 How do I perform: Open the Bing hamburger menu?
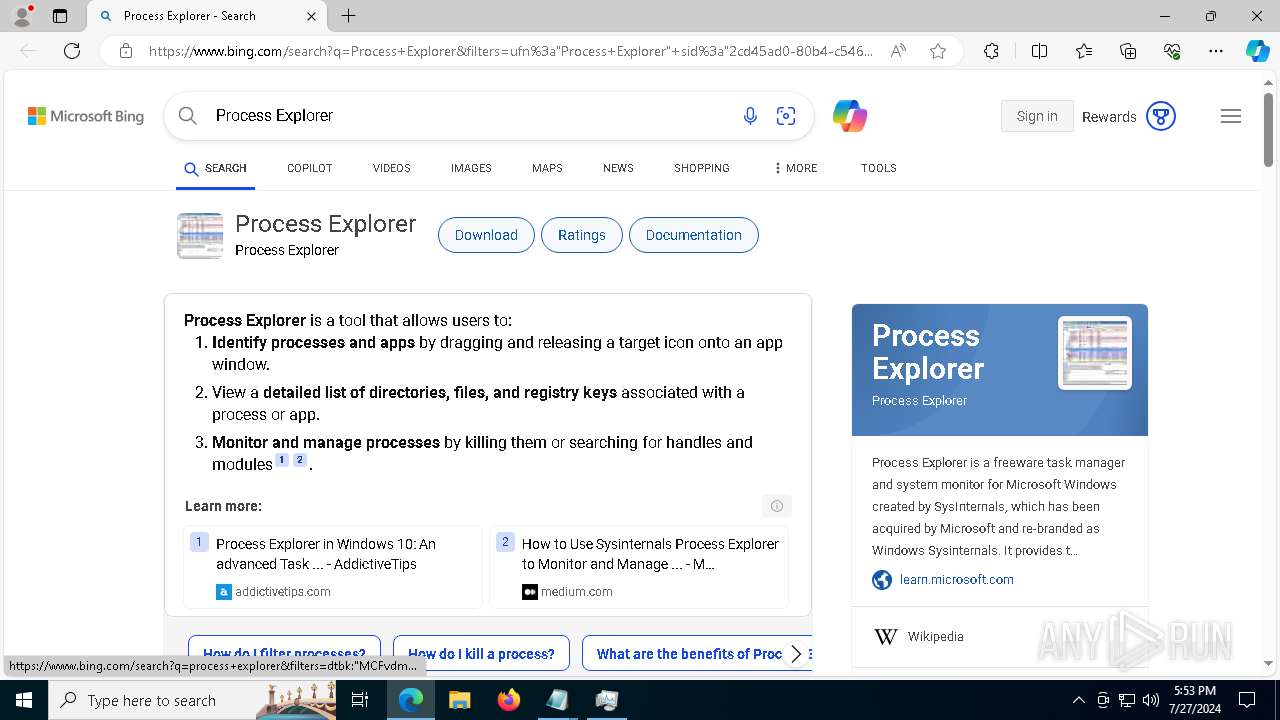click(1231, 116)
